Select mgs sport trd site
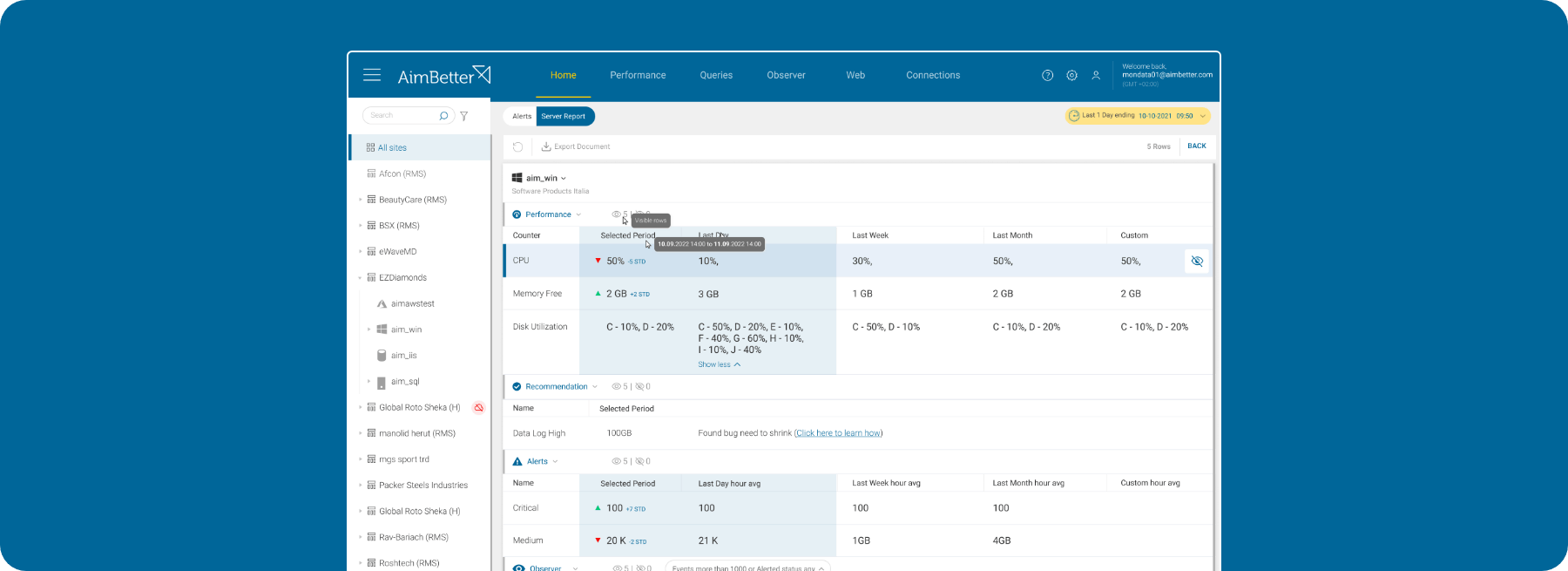This screenshot has width=1568, height=571. point(404,459)
